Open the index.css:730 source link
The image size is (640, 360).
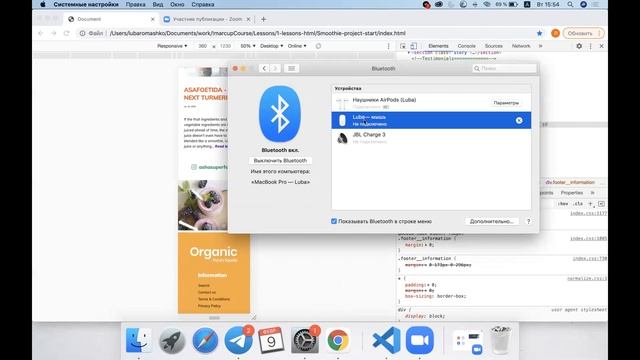(589, 258)
